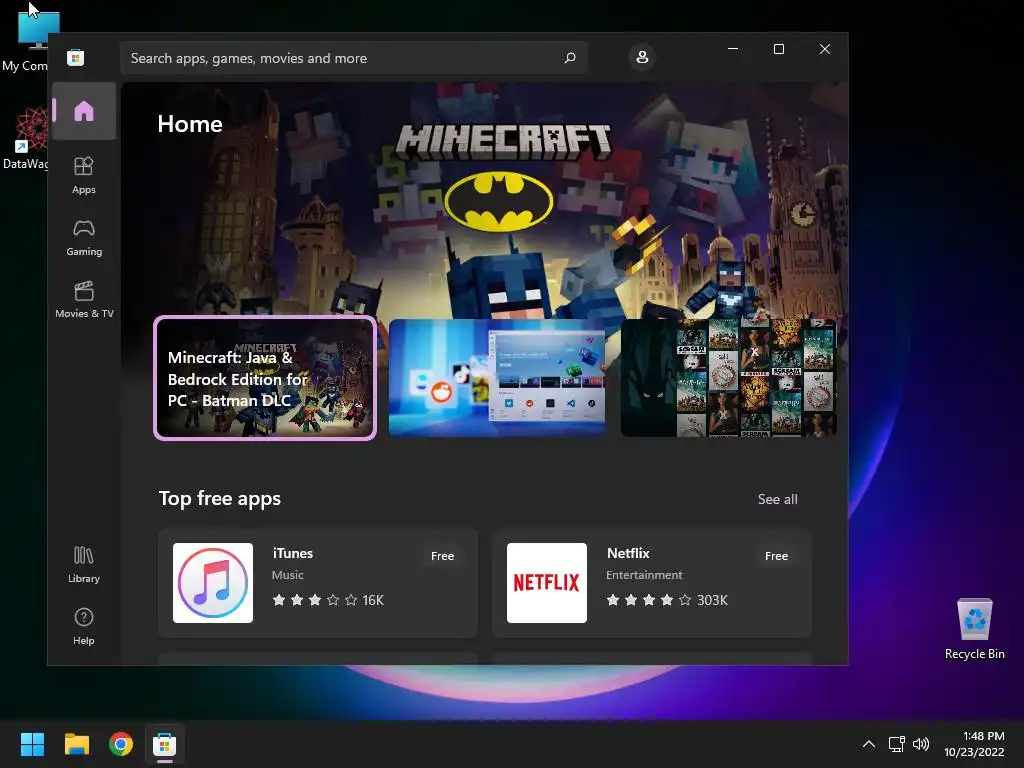The height and width of the screenshot is (768, 1024).
Task: Click the Top free apps heading
Action: (220, 498)
